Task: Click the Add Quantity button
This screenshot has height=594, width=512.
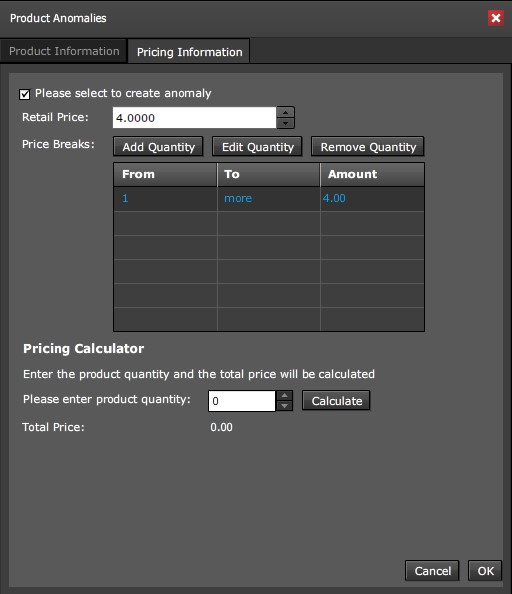Action: pyautogui.click(x=158, y=147)
